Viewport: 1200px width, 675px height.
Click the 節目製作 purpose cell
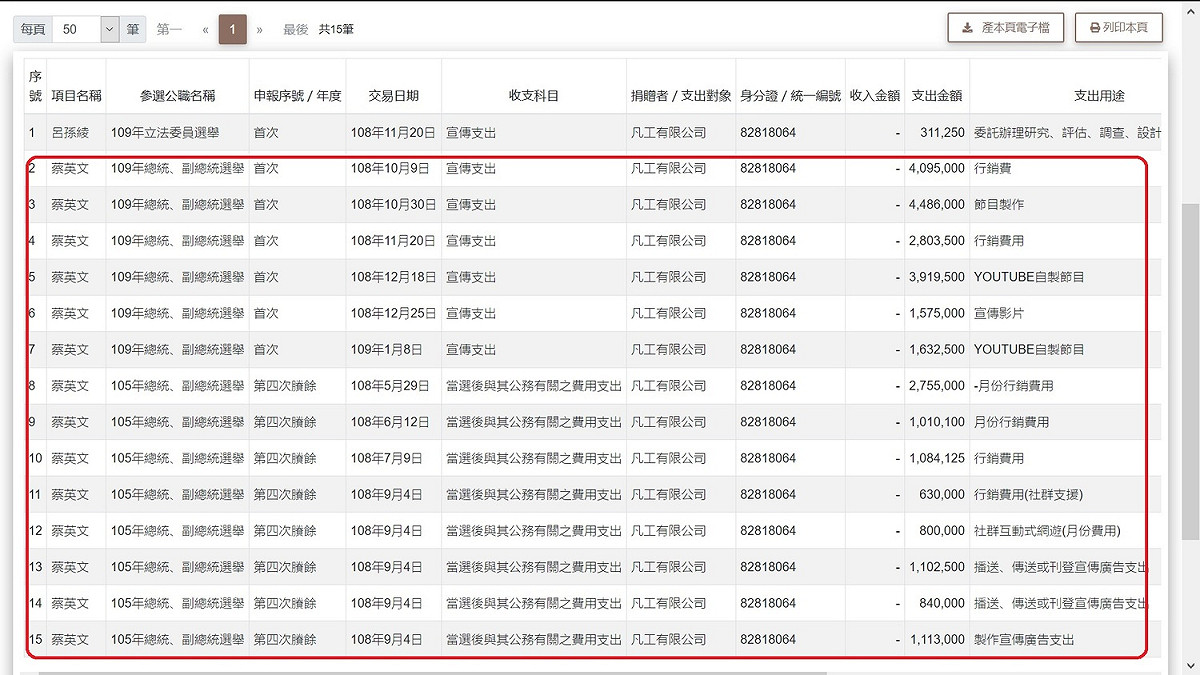pyautogui.click(x=999, y=204)
